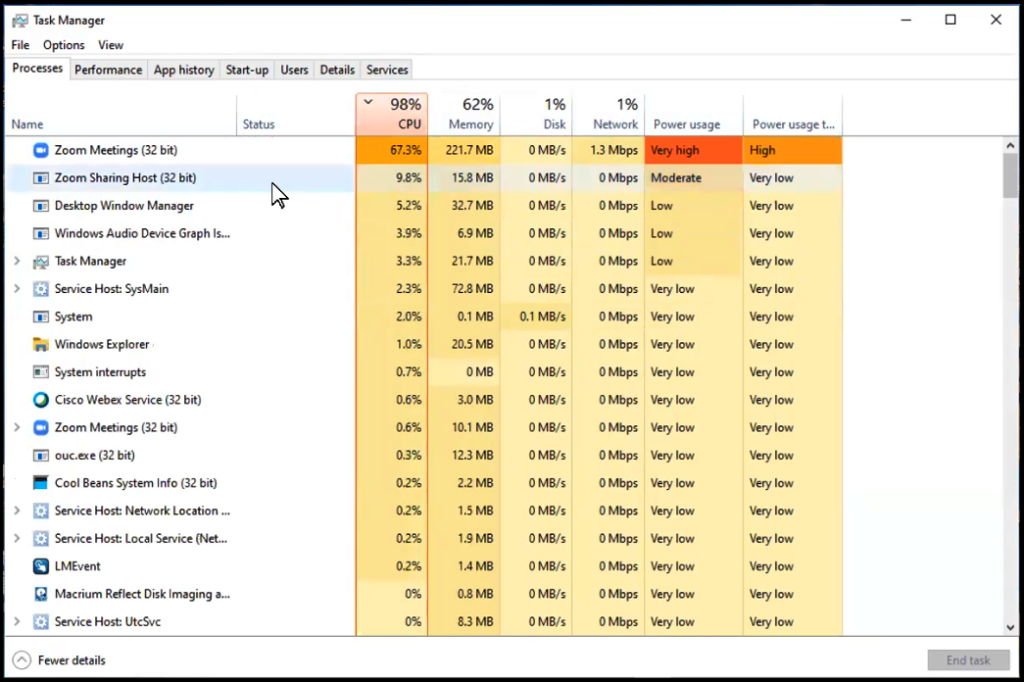Expand the Task Manager process group
1024x682 pixels.
click(x=17, y=261)
